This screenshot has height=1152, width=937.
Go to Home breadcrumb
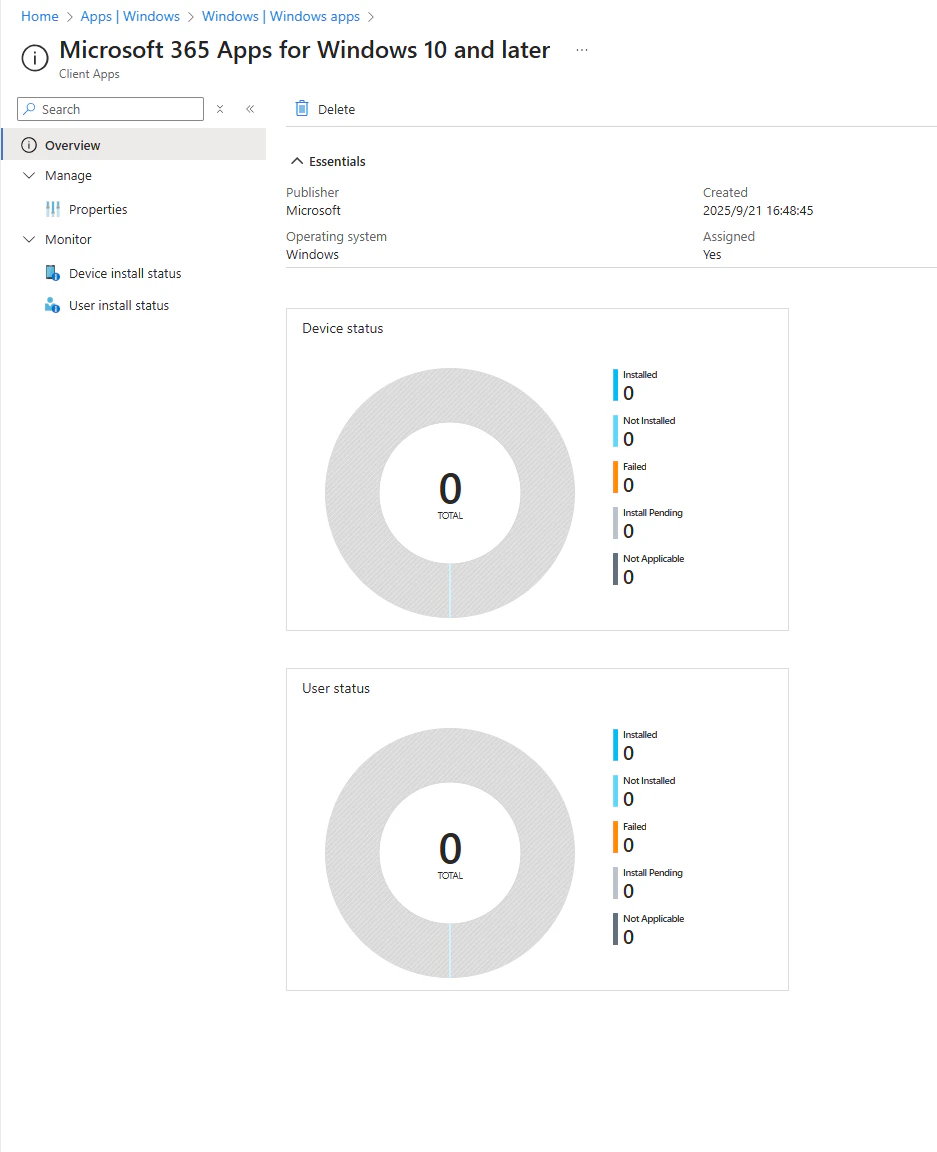40,16
